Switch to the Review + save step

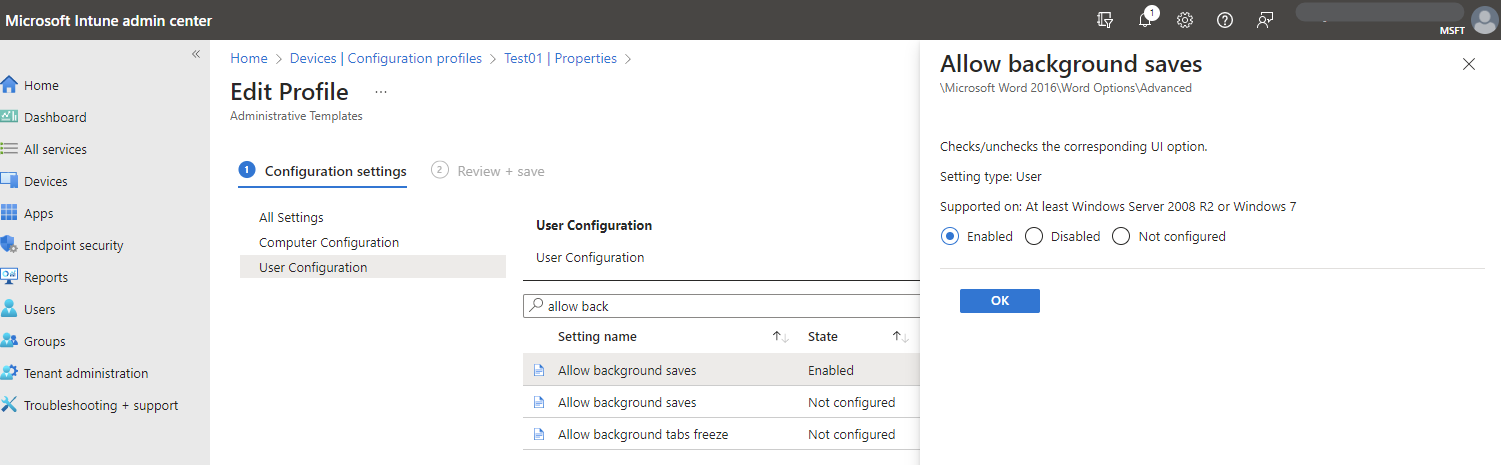pos(500,171)
